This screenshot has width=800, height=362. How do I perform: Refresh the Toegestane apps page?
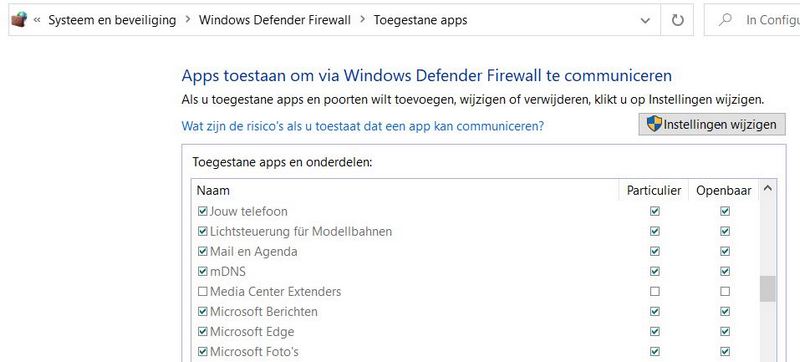[x=677, y=20]
